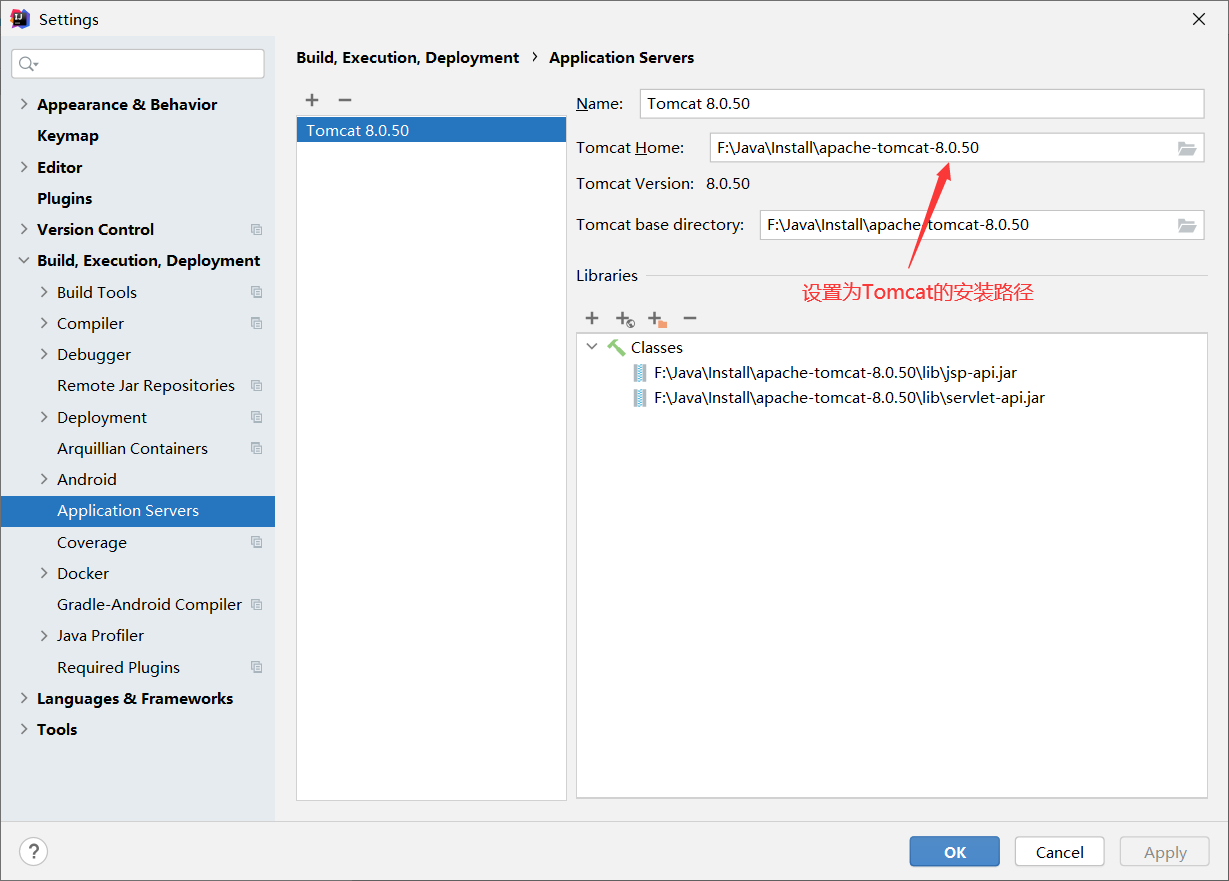This screenshot has width=1229, height=881.
Task: Open help with the question mark
Action: [34, 851]
